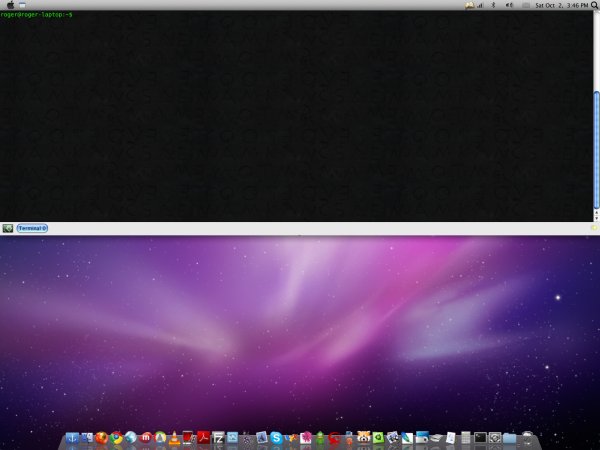Open the blue anchor icon in dock
600x450 pixels.
[x=72, y=438]
